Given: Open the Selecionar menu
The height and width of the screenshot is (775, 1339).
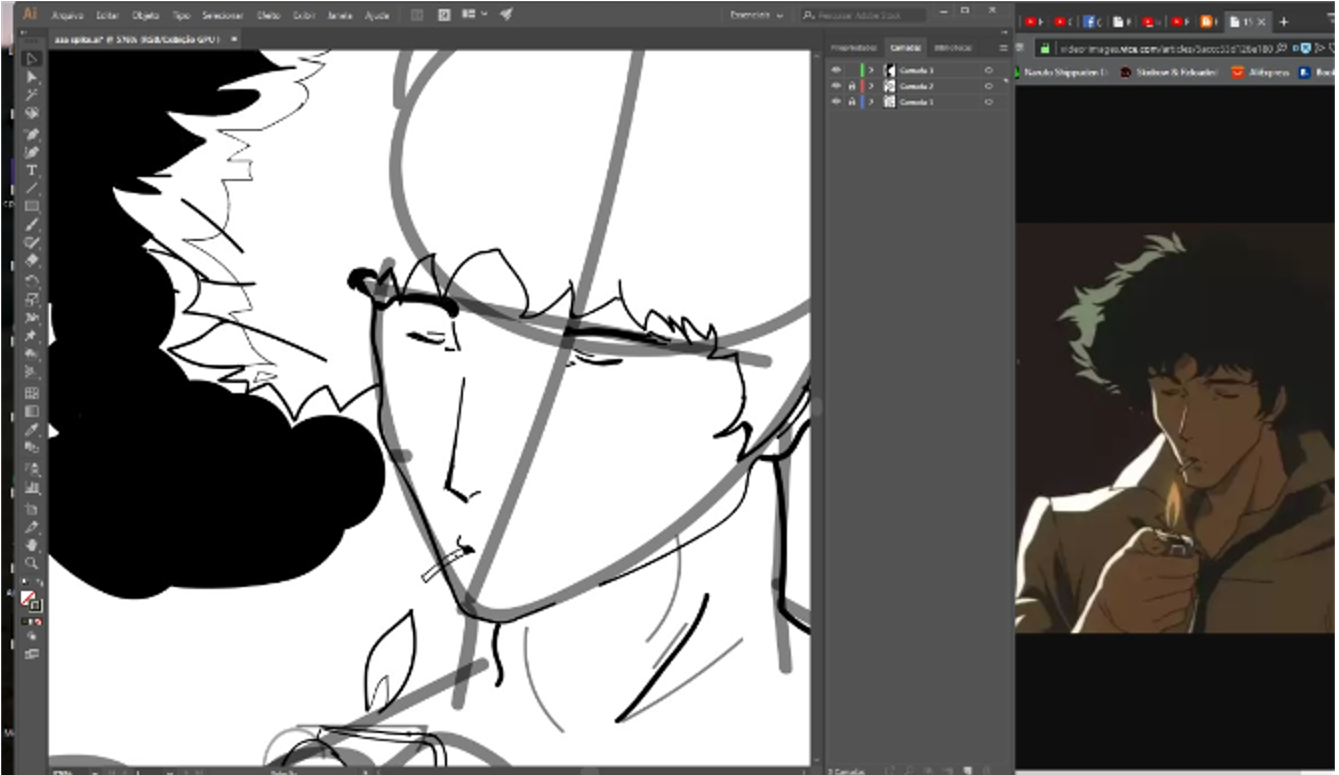Looking at the screenshot, I should (x=222, y=16).
